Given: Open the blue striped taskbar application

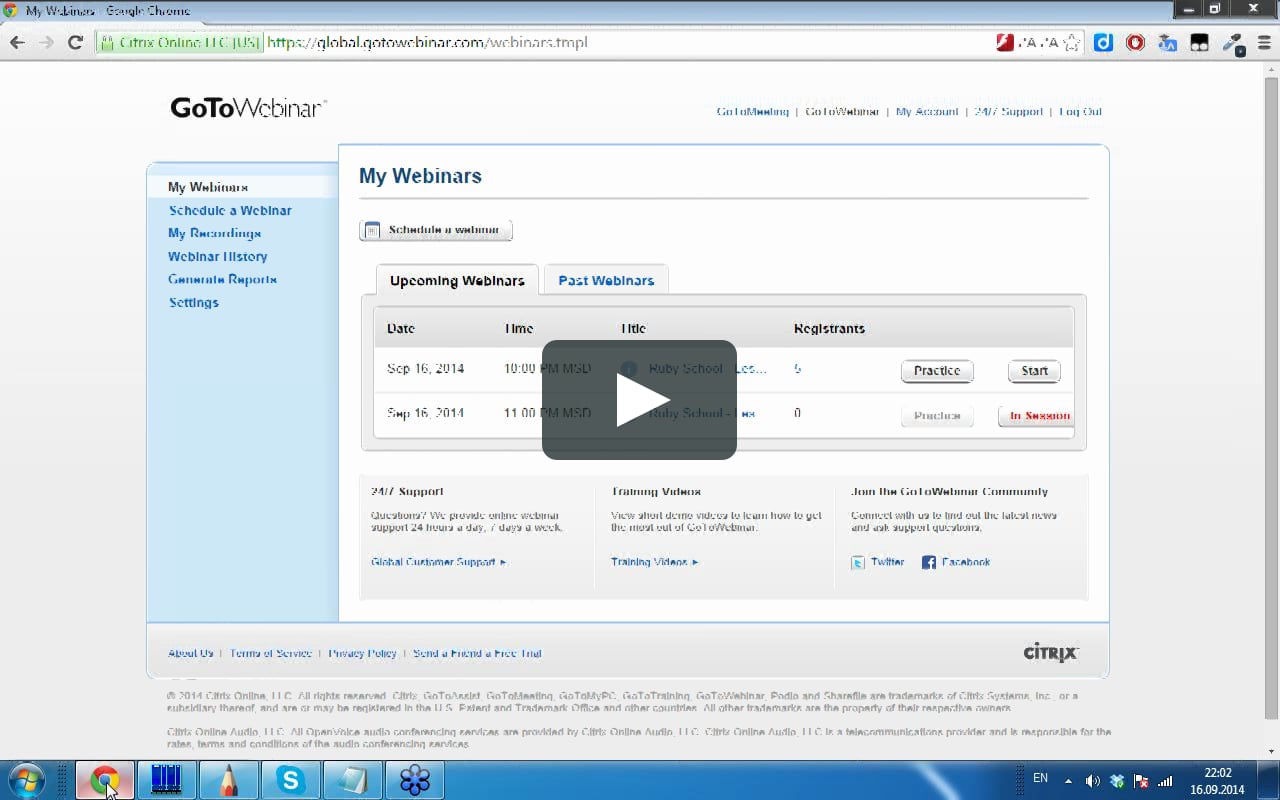Looking at the screenshot, I should pos(166,780).
